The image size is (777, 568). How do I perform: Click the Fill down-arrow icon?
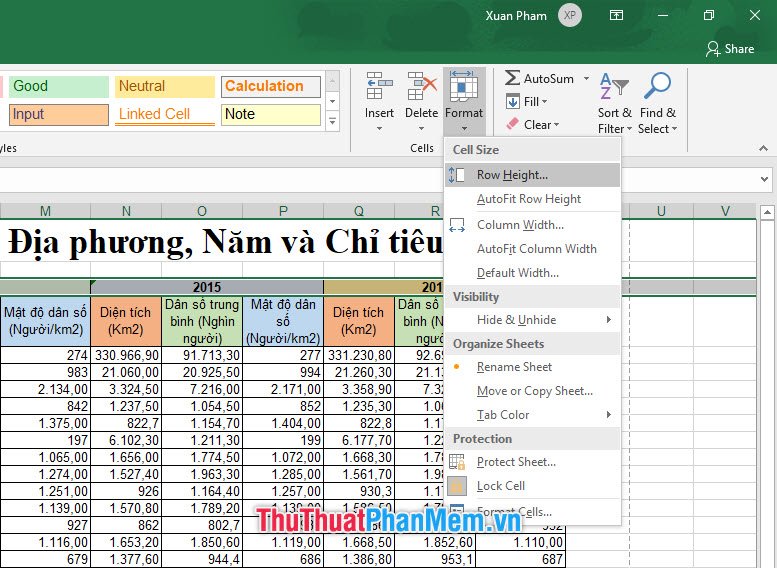513,102
